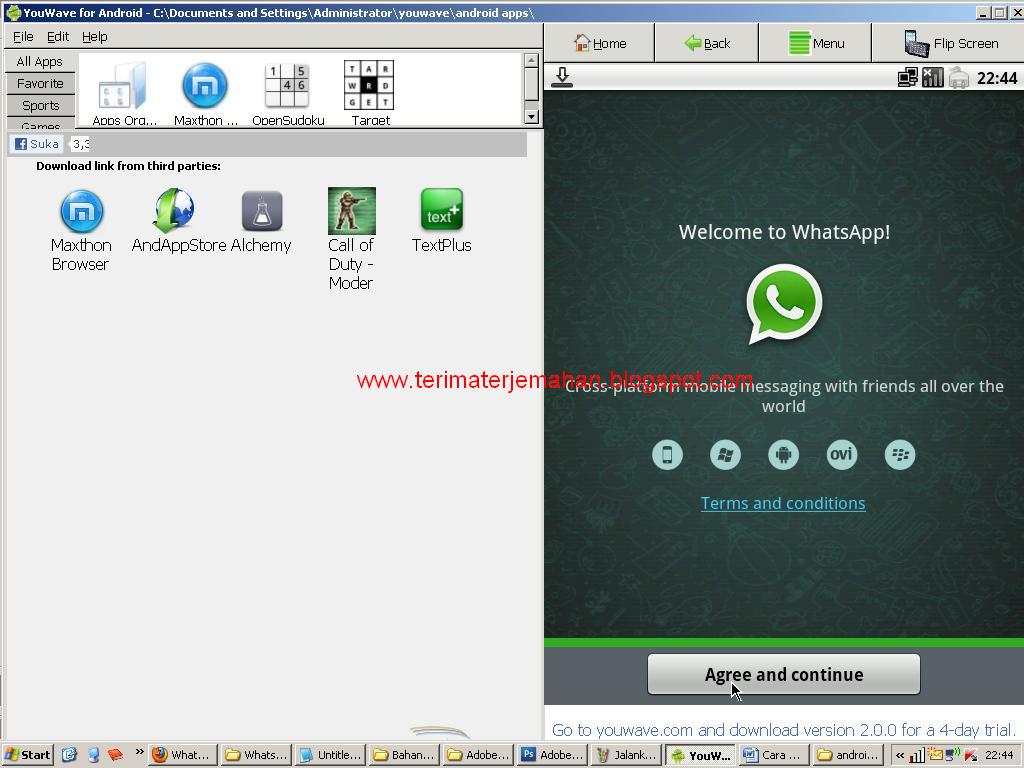This screenshot has height=768, width=1024.
Task: Click the 'Welcome to WhatsApp!' heading
Action: pyautogui.click(x=784, y=232)
